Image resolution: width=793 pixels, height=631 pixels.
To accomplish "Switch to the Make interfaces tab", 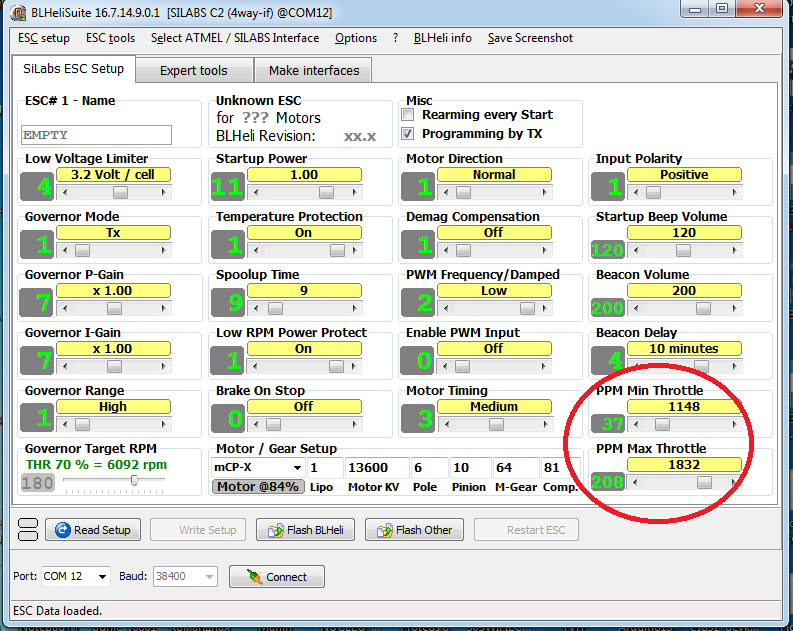I will (314, 70).
